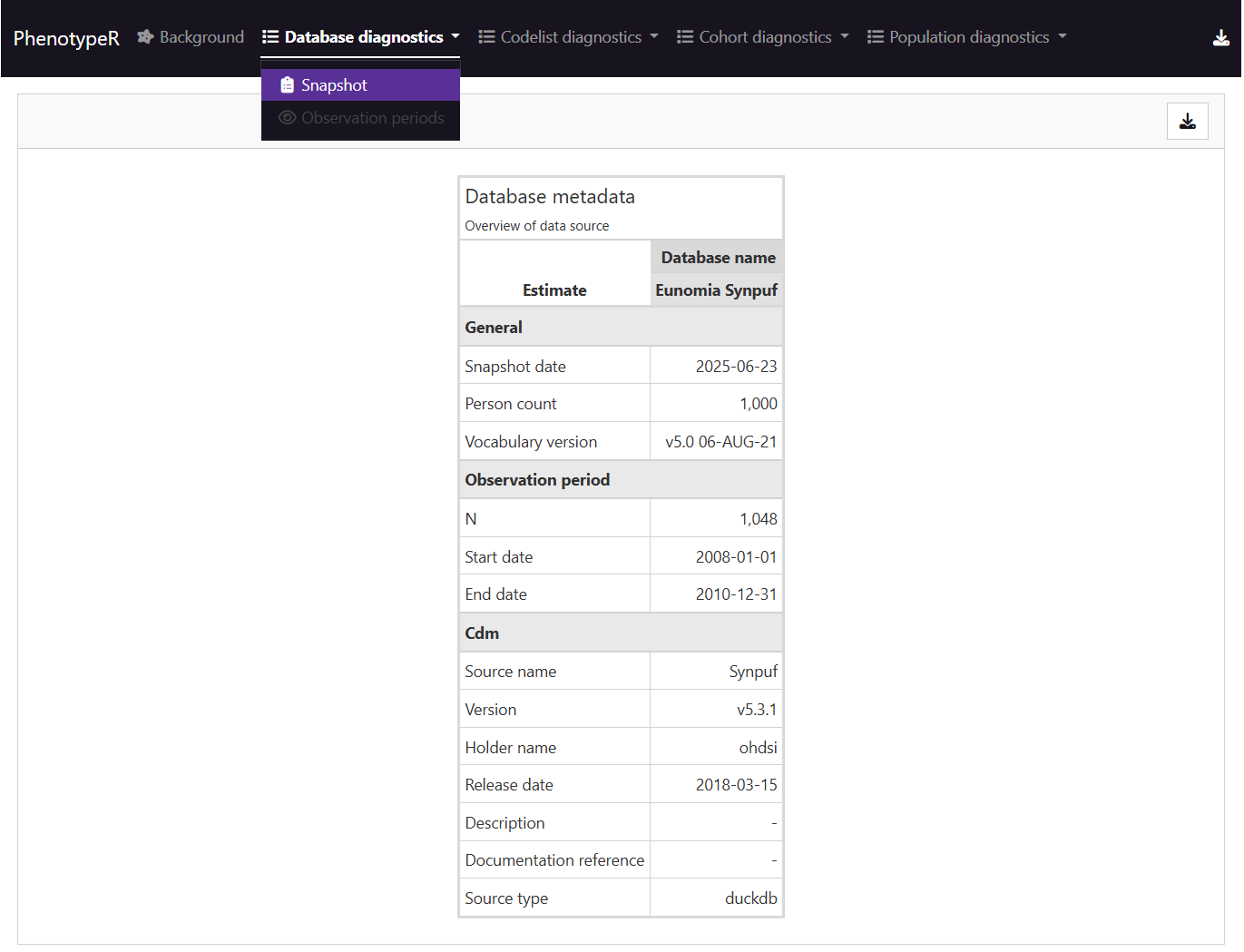Click the Snapshot date value cell
1244x952 pixels.
point(736,367)
